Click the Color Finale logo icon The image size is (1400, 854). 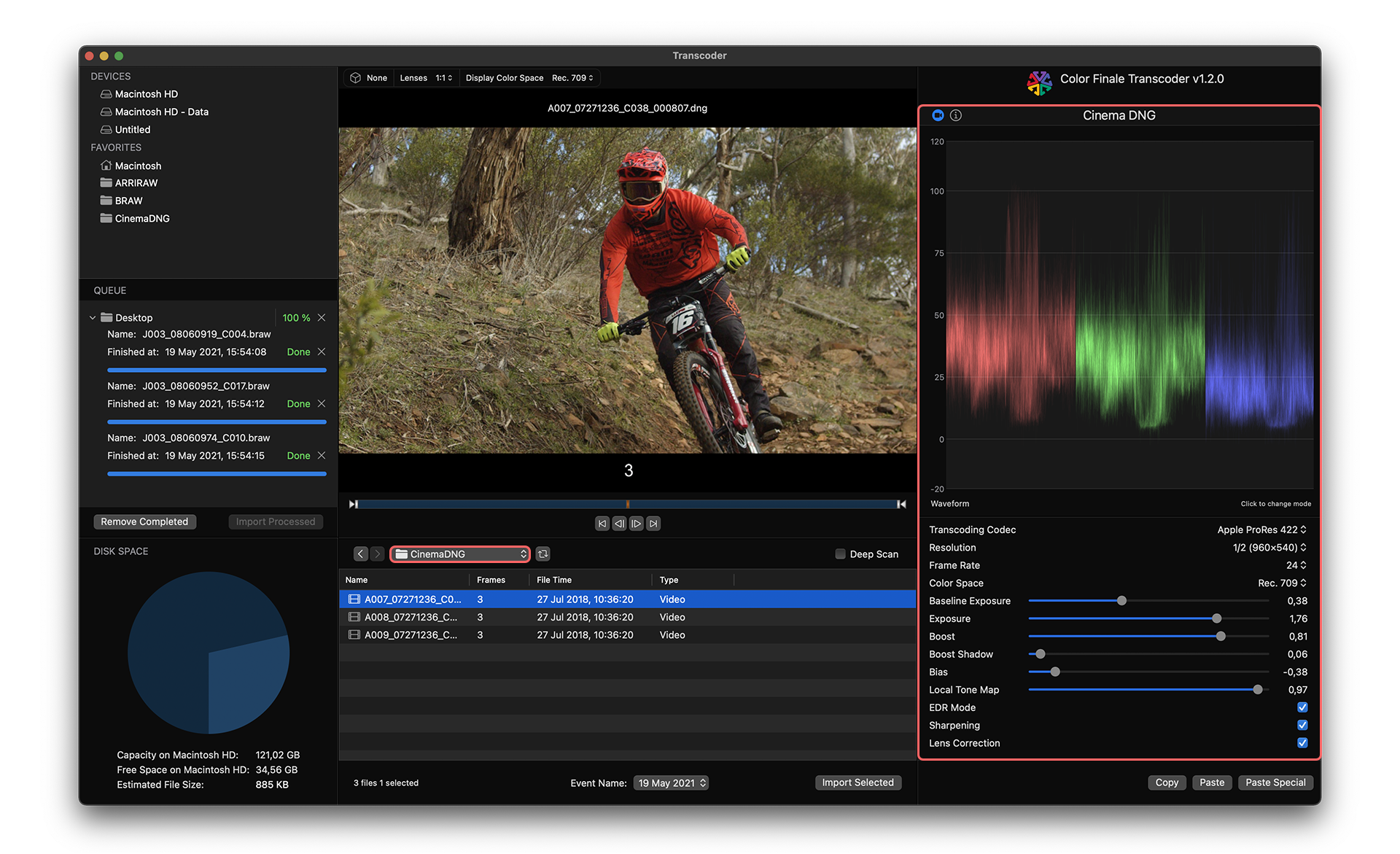coord(1039,82)
